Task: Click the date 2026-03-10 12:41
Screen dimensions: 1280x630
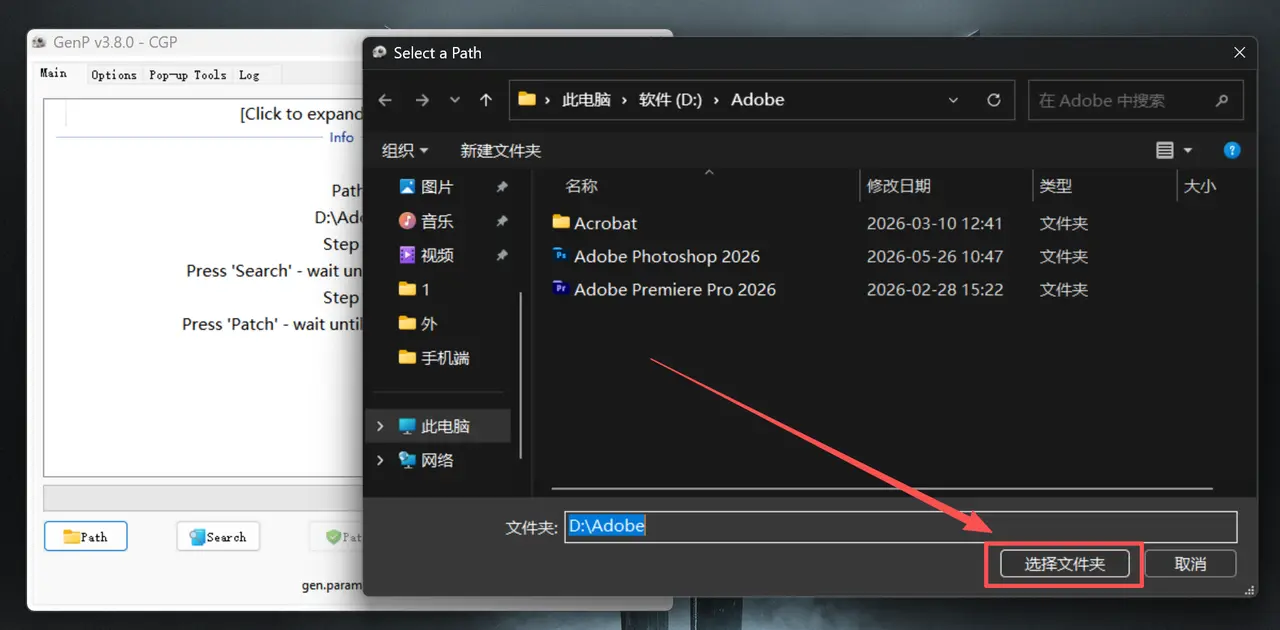Action: click(934, 223)
